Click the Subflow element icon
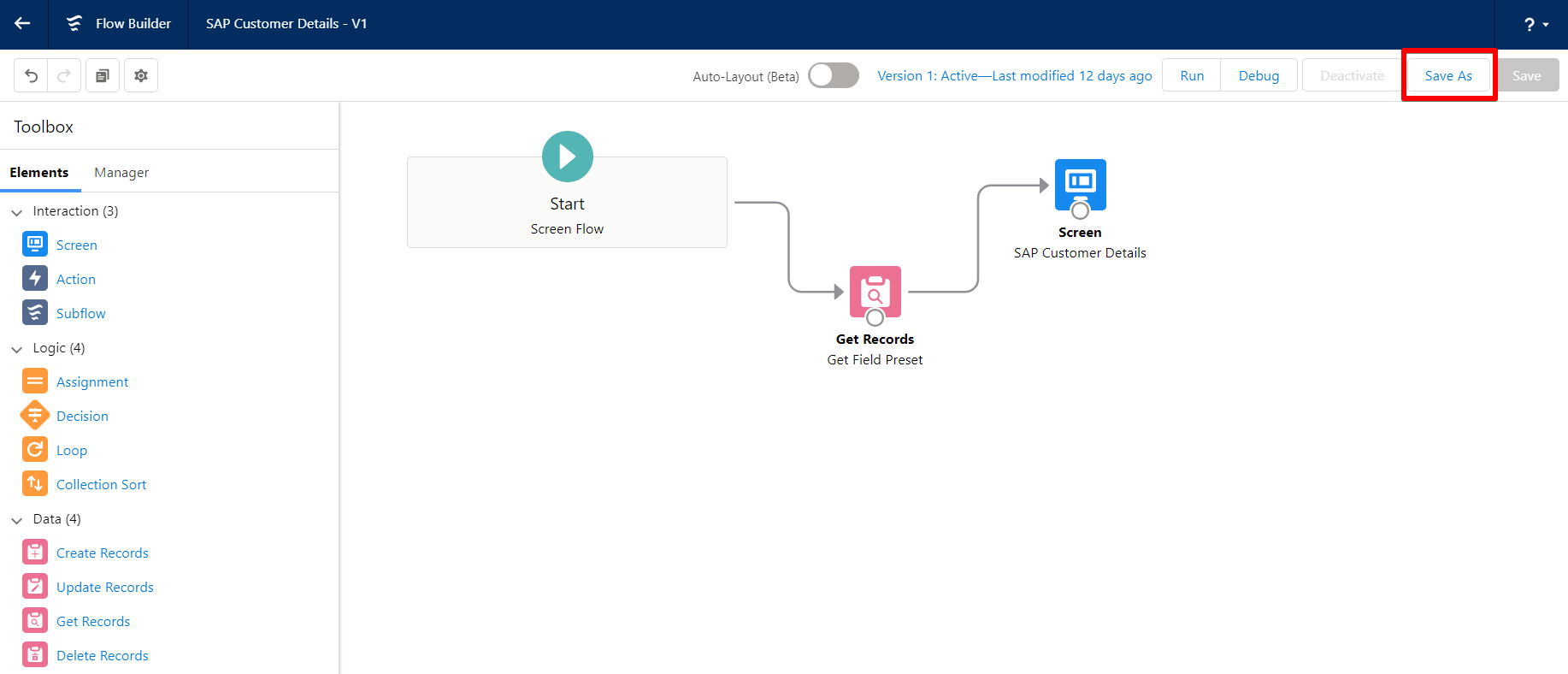 click(35, 312)
